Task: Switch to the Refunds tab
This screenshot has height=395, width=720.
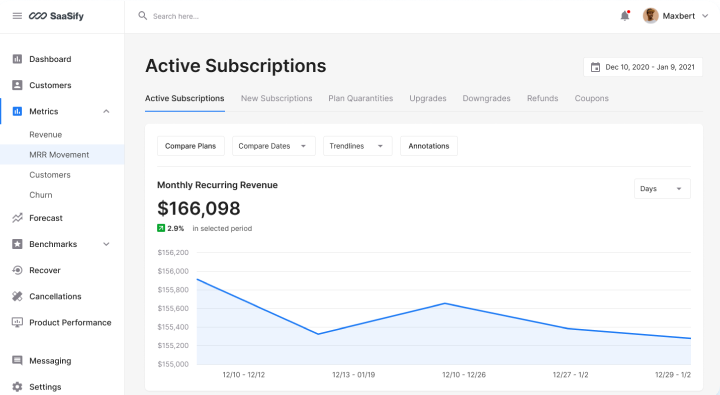Action: (x=542, y=98)
